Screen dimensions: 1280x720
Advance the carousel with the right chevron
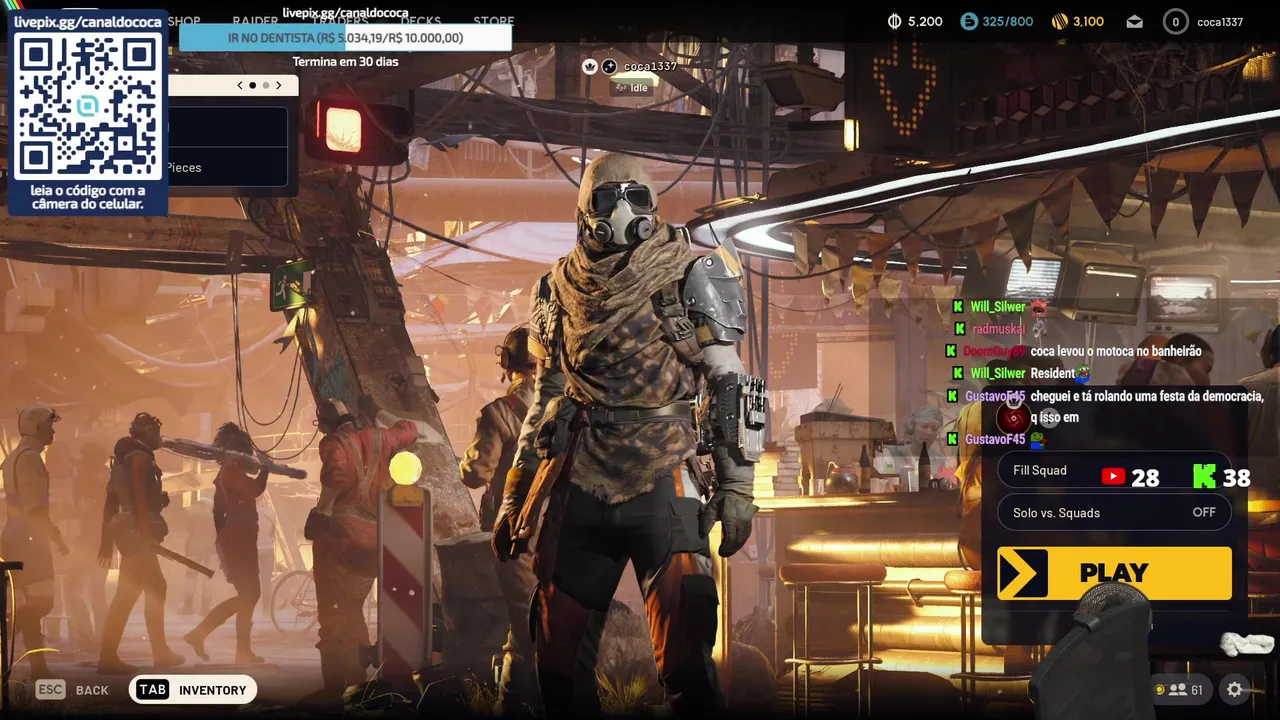coord(278,85)
